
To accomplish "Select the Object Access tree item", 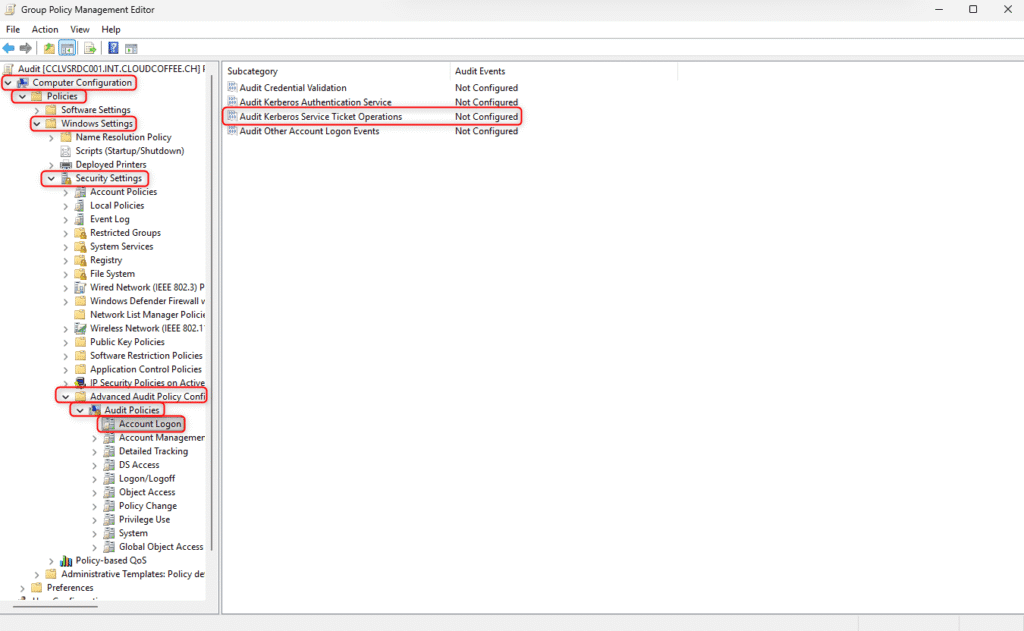I will (x=147, y=492).
